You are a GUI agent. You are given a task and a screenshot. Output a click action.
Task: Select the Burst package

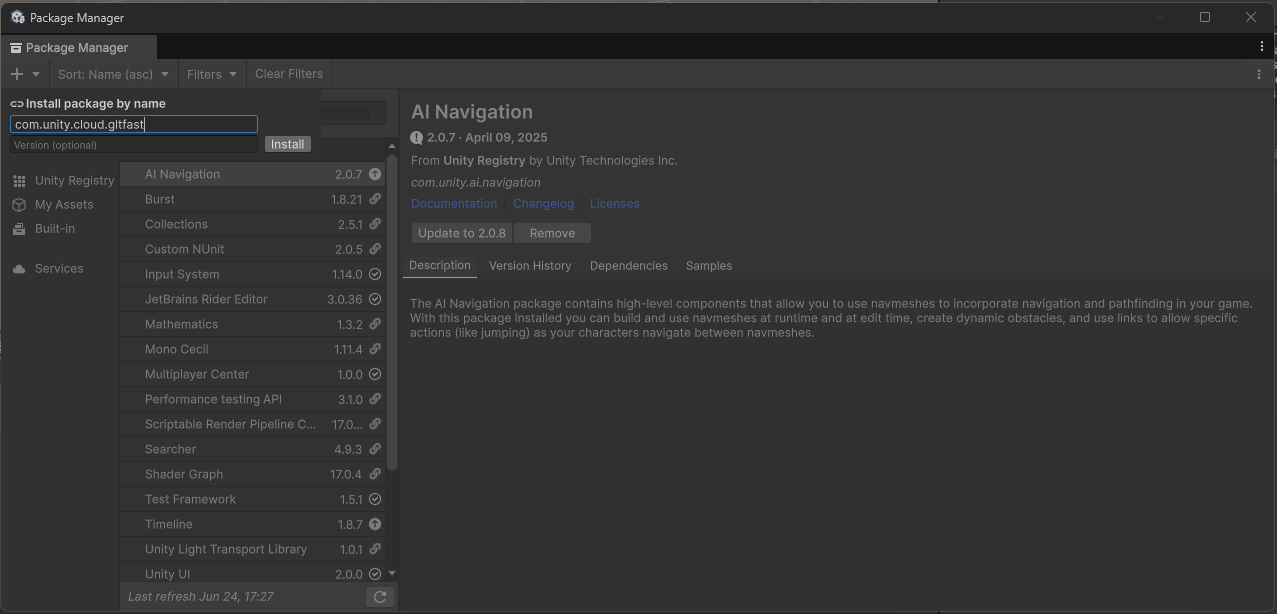pyautogui.click(x=252, y=199)
